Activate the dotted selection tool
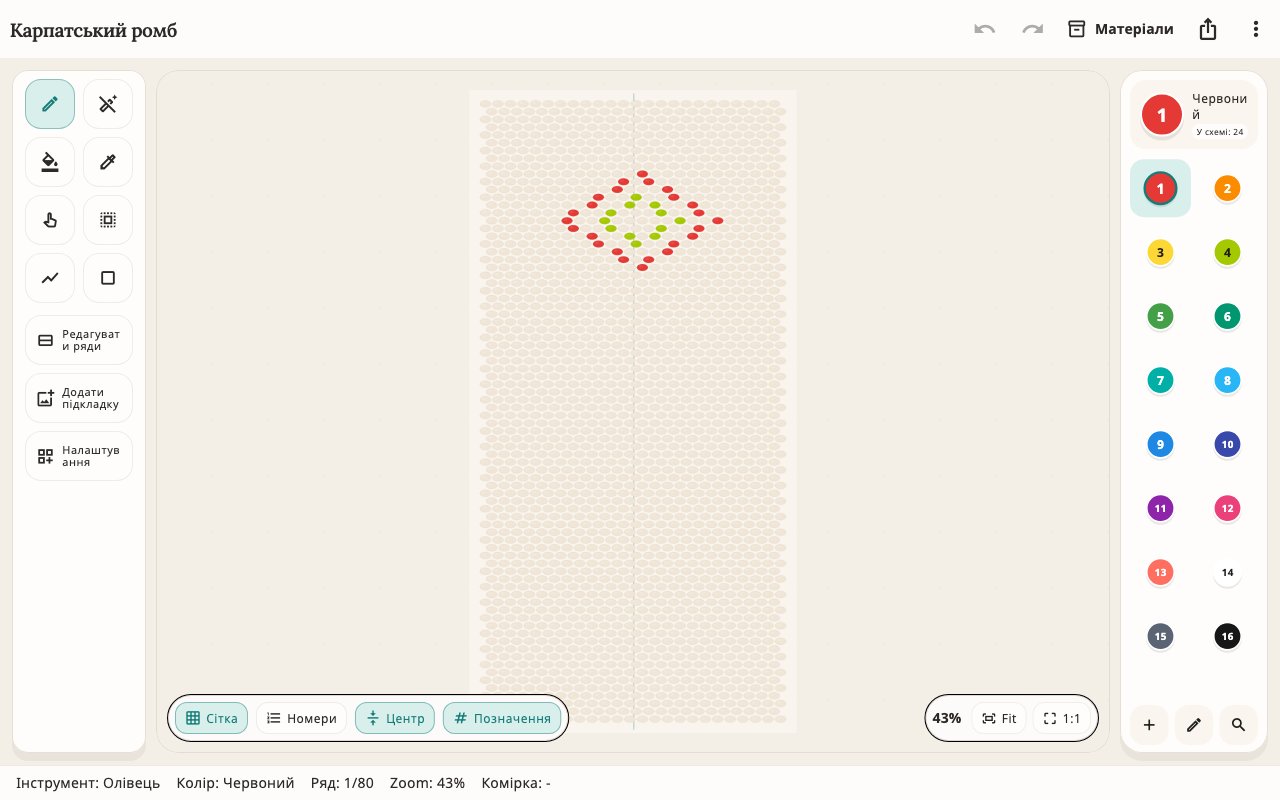 (108, 220)
